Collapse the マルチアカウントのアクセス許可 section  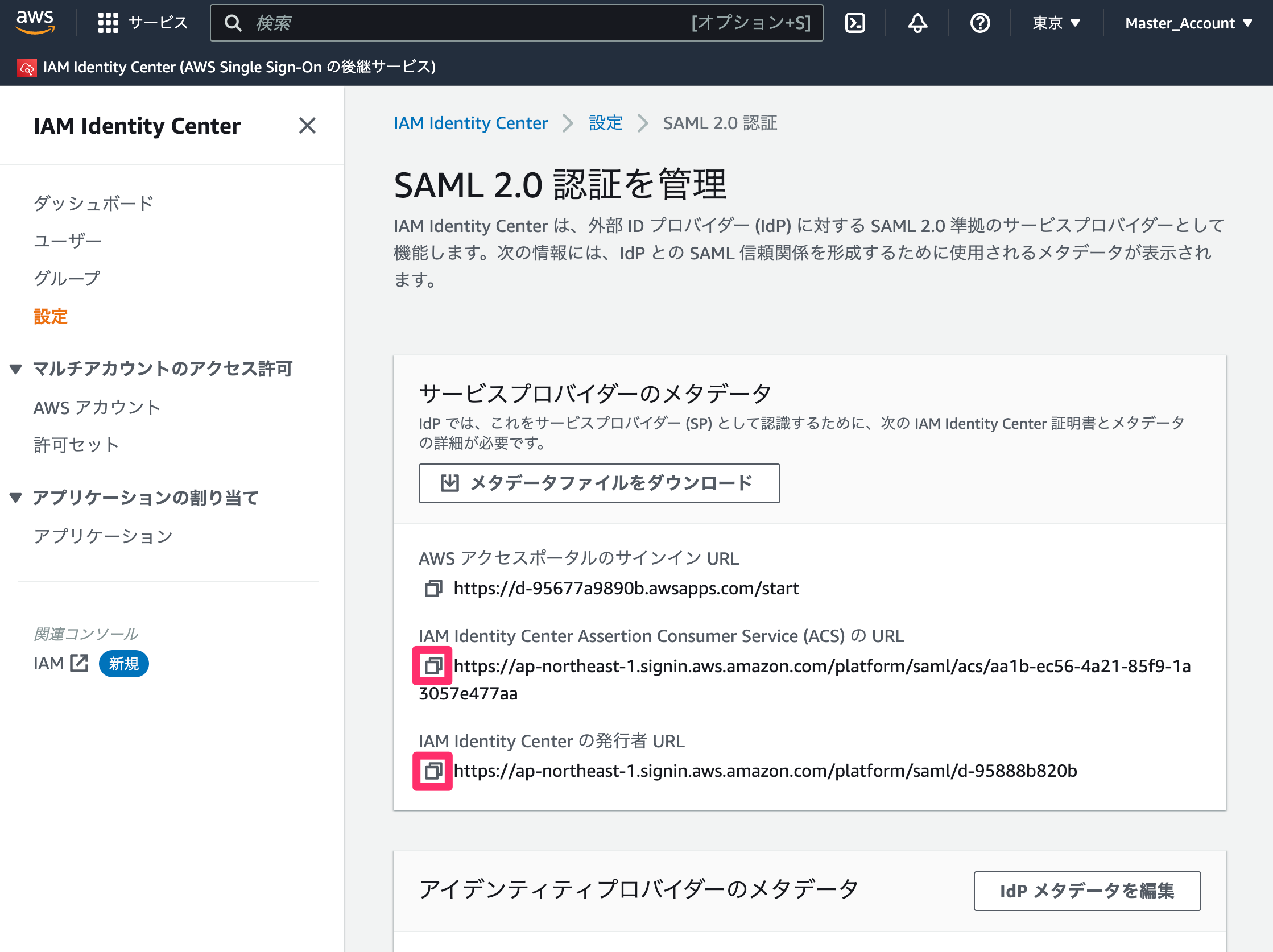[15, 369]
